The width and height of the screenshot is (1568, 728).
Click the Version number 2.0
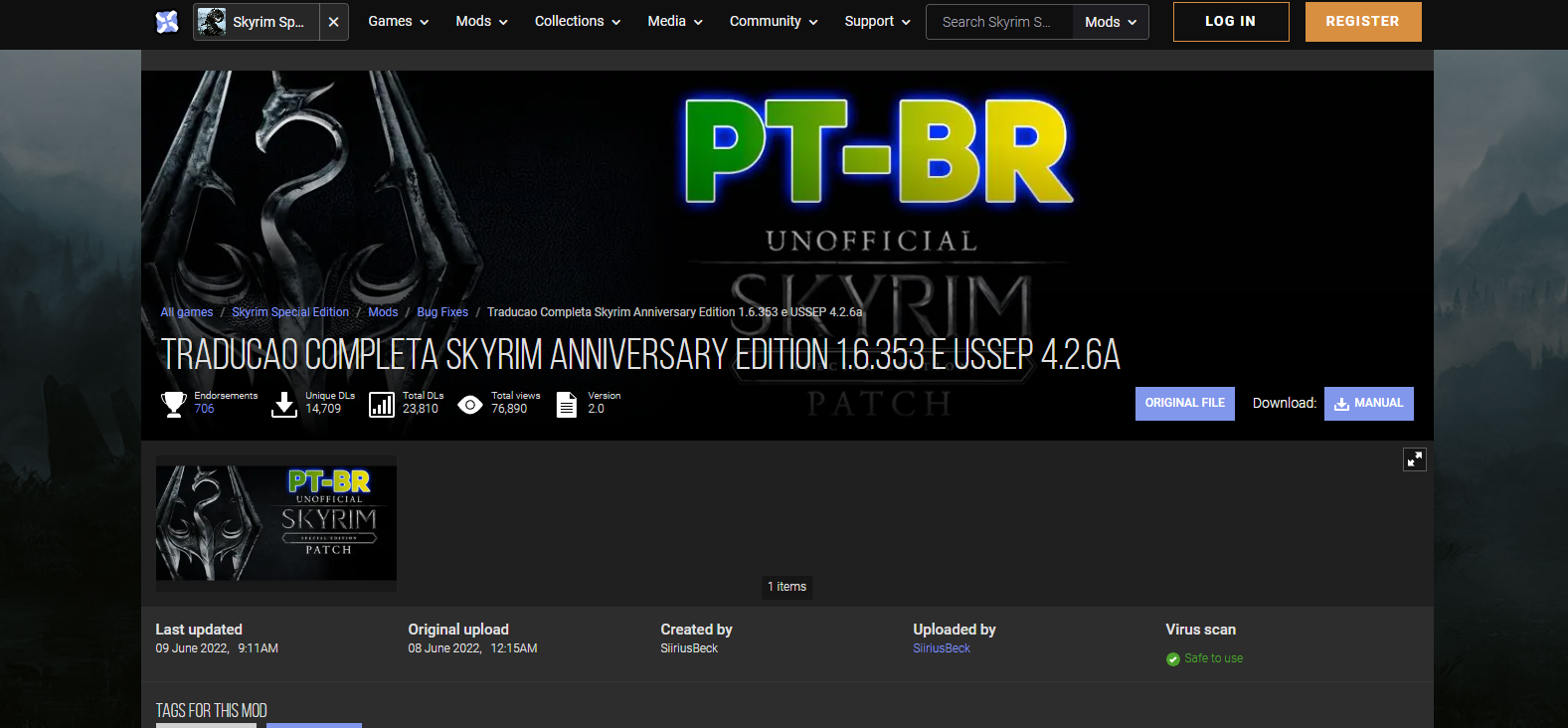click(x=597, y=409)
